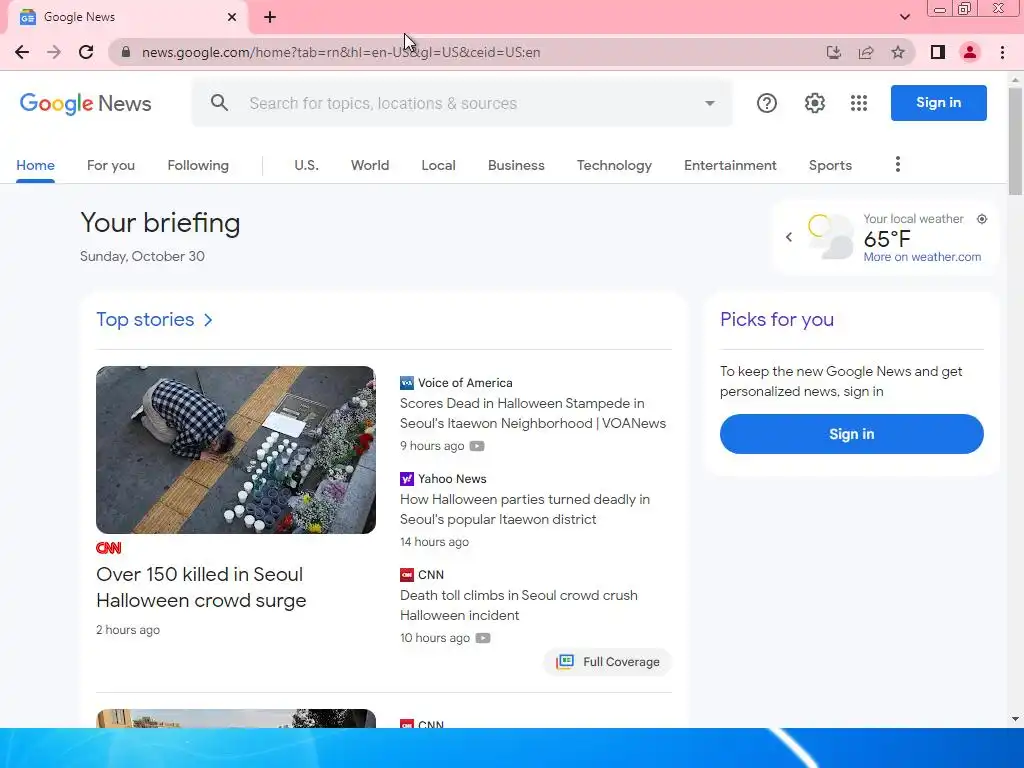Reload the Google News page
This screenshot has width=1024, height=768.
click(x=86, y=52)
